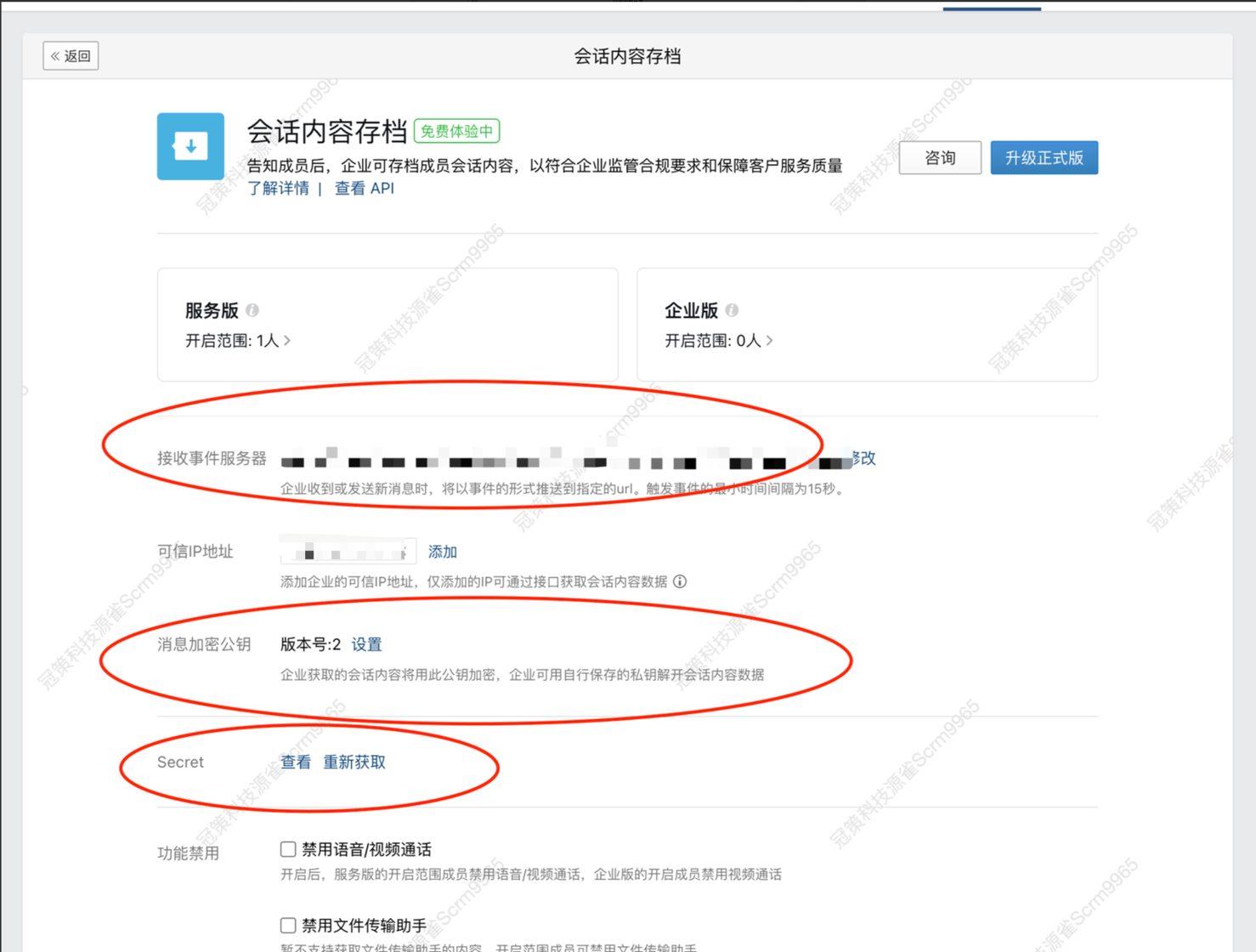Enable 禁用语音/视频通话 checkbox
This screenshot has width=1256, height=952.
pos(288,849)
